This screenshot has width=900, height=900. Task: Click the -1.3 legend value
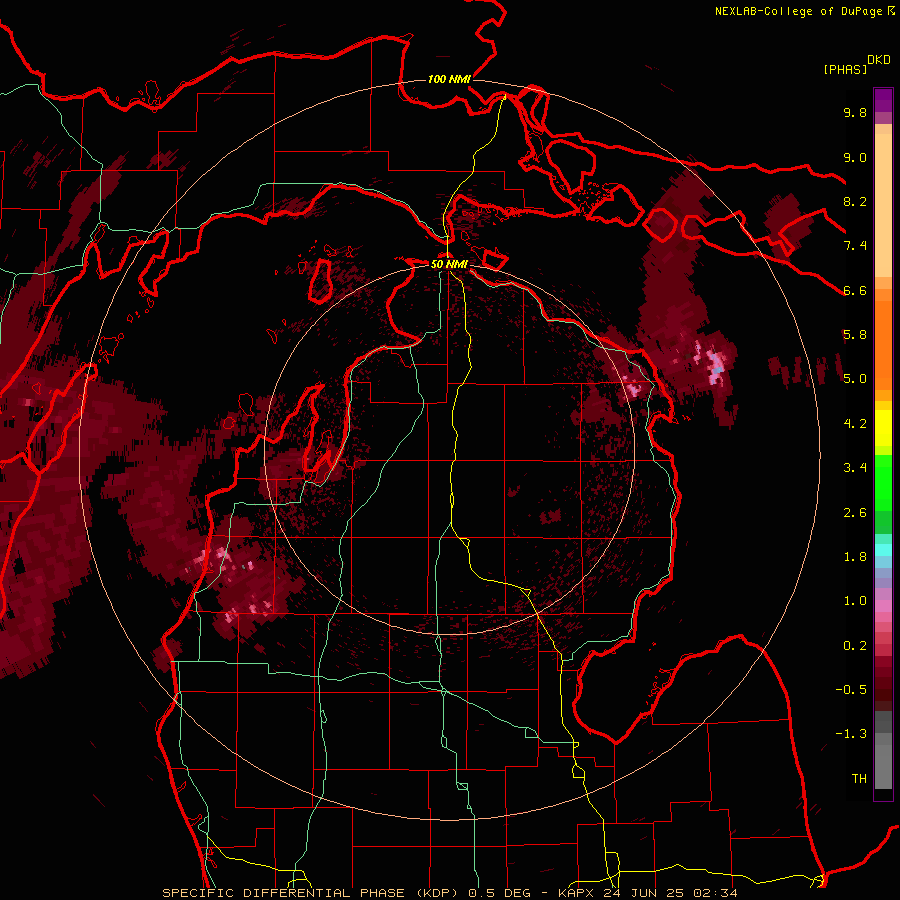(x=851, y=734)
